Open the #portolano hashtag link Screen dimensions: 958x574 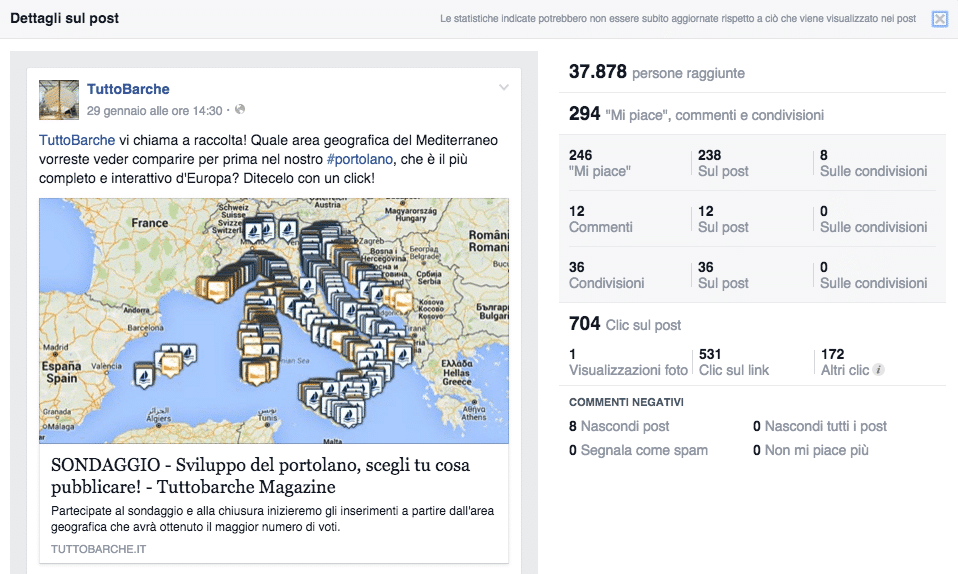point(360,159)
